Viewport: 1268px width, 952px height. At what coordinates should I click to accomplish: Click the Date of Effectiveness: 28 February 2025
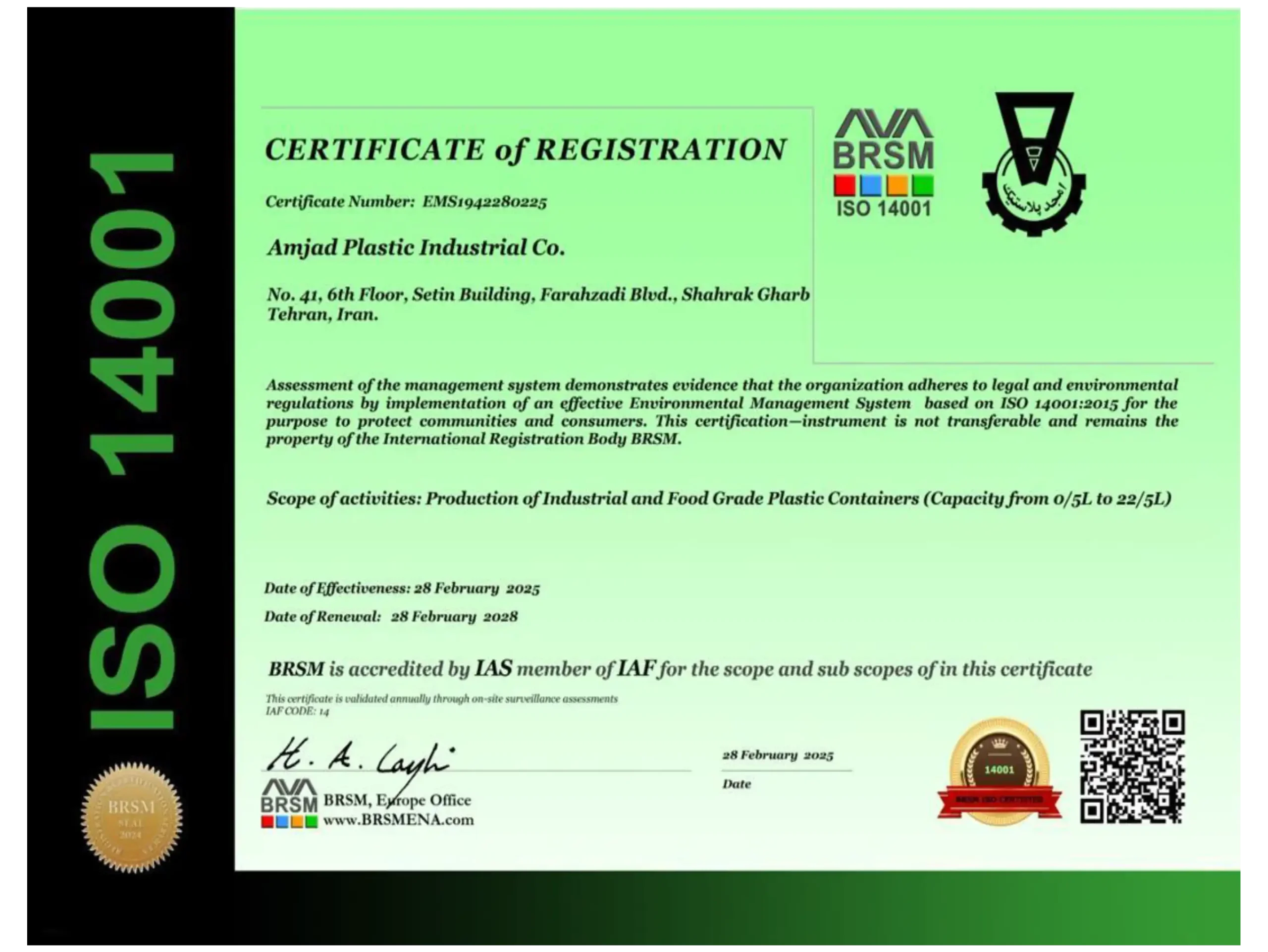tap(402, 588)
